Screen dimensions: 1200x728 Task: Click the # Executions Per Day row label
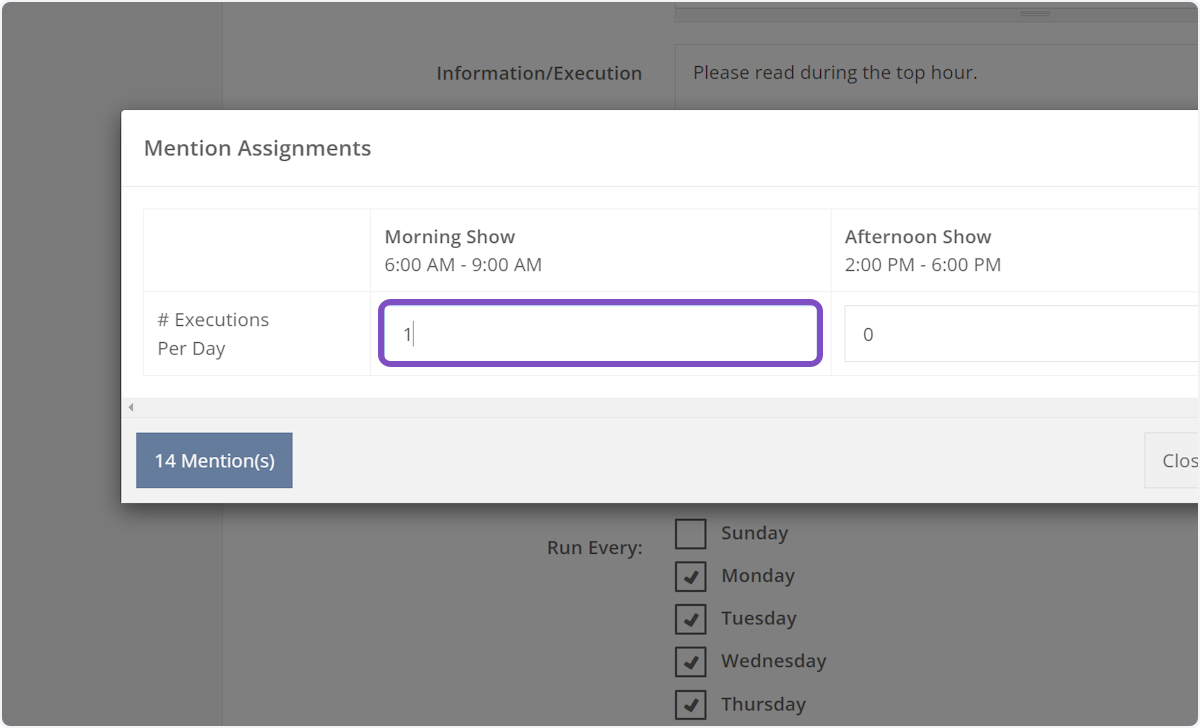pos(213,333)
